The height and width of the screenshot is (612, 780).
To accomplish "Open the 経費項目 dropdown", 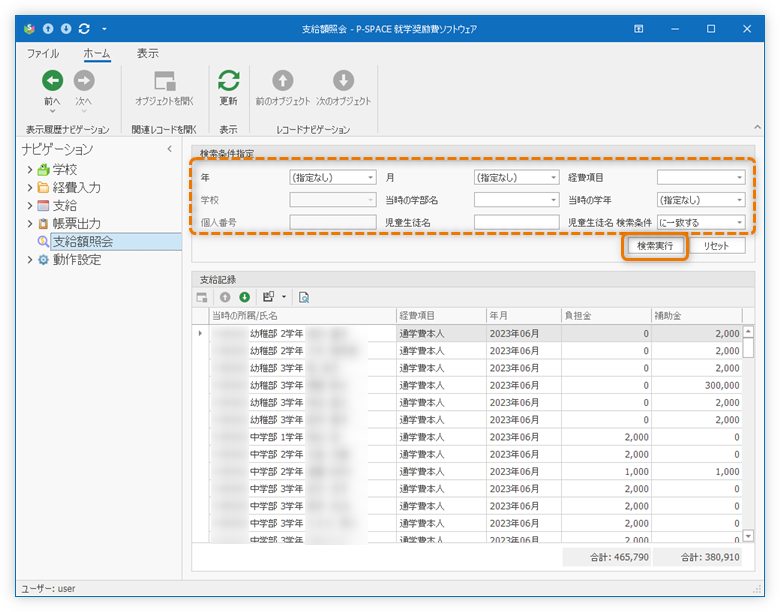I will click(740, 178).
